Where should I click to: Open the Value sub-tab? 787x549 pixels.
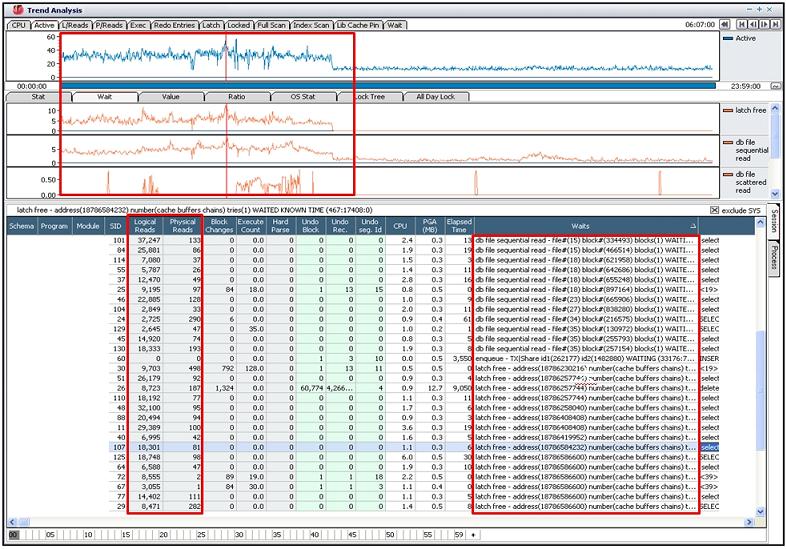coord(171,97)
